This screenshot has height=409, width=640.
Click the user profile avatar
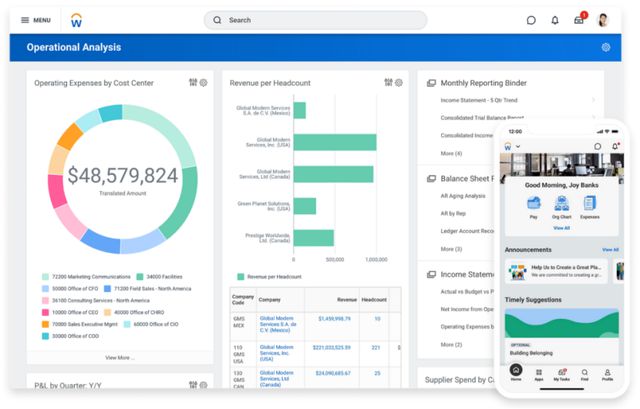[x=603, y=20]
